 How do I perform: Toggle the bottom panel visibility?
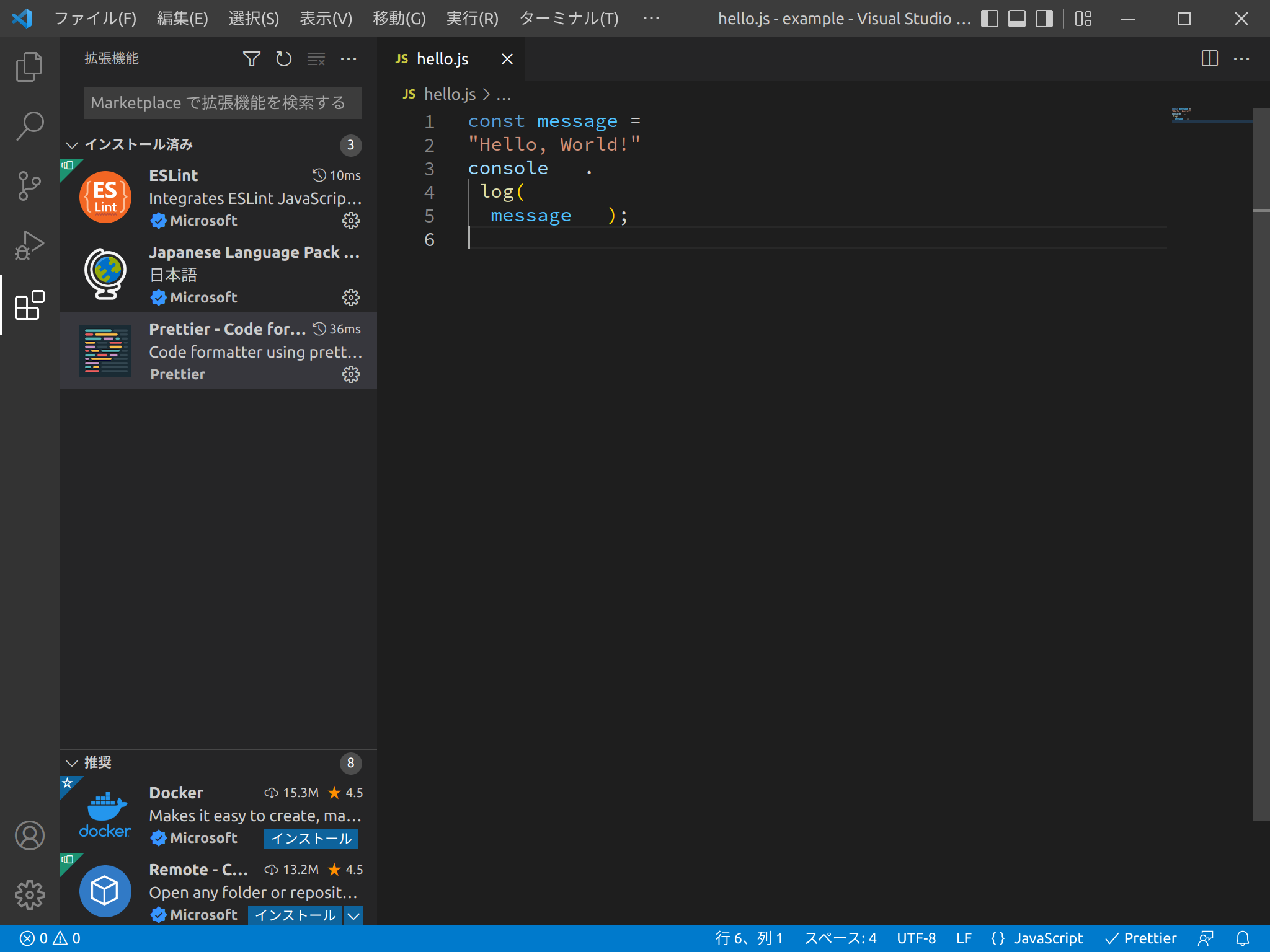click(1017, 19)
